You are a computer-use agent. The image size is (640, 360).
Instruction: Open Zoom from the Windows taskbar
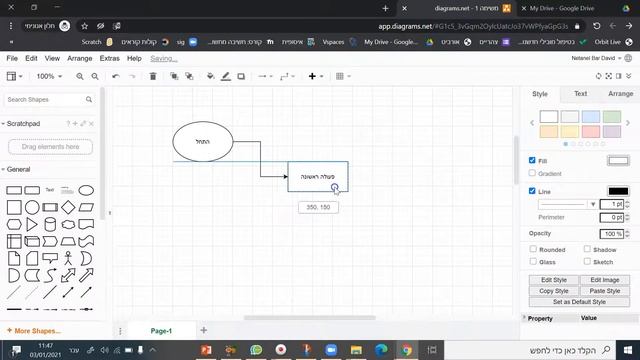point(331,350)
